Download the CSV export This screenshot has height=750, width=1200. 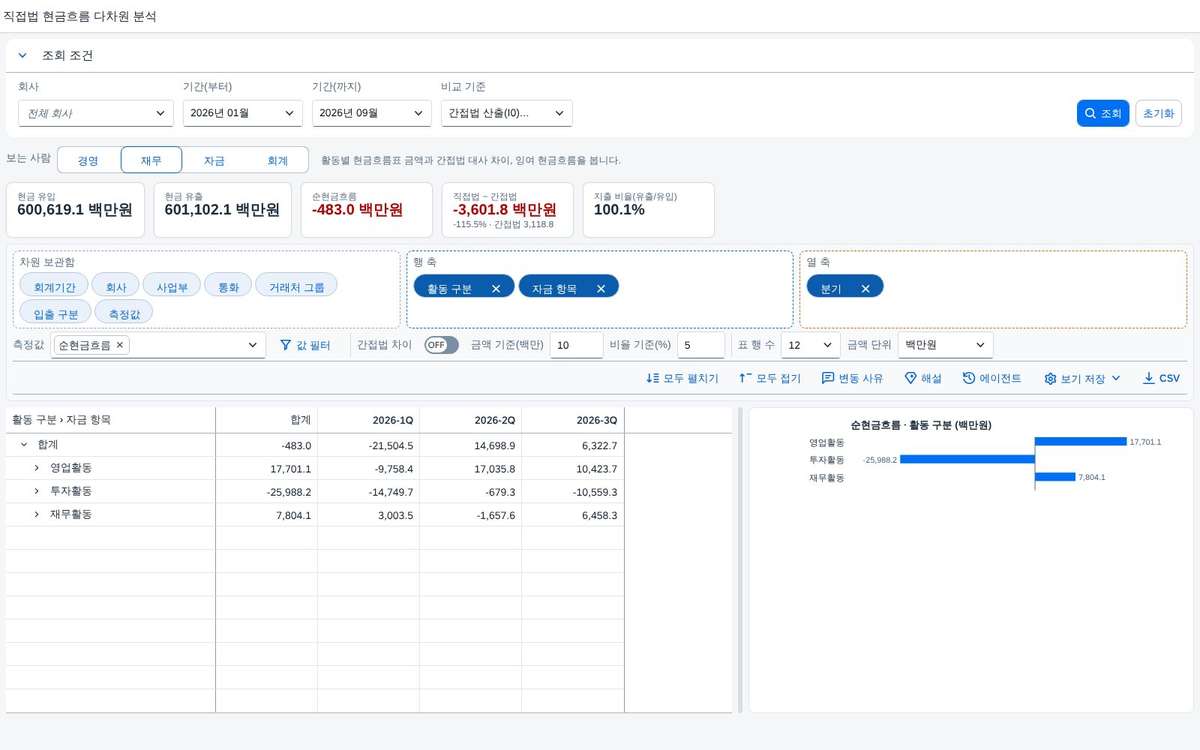[x=1161, y=378]
